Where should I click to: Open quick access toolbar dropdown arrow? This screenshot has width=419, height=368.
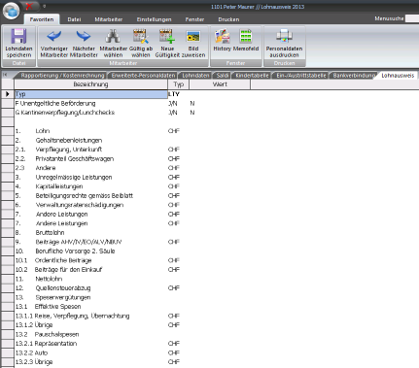coord(44,6)
